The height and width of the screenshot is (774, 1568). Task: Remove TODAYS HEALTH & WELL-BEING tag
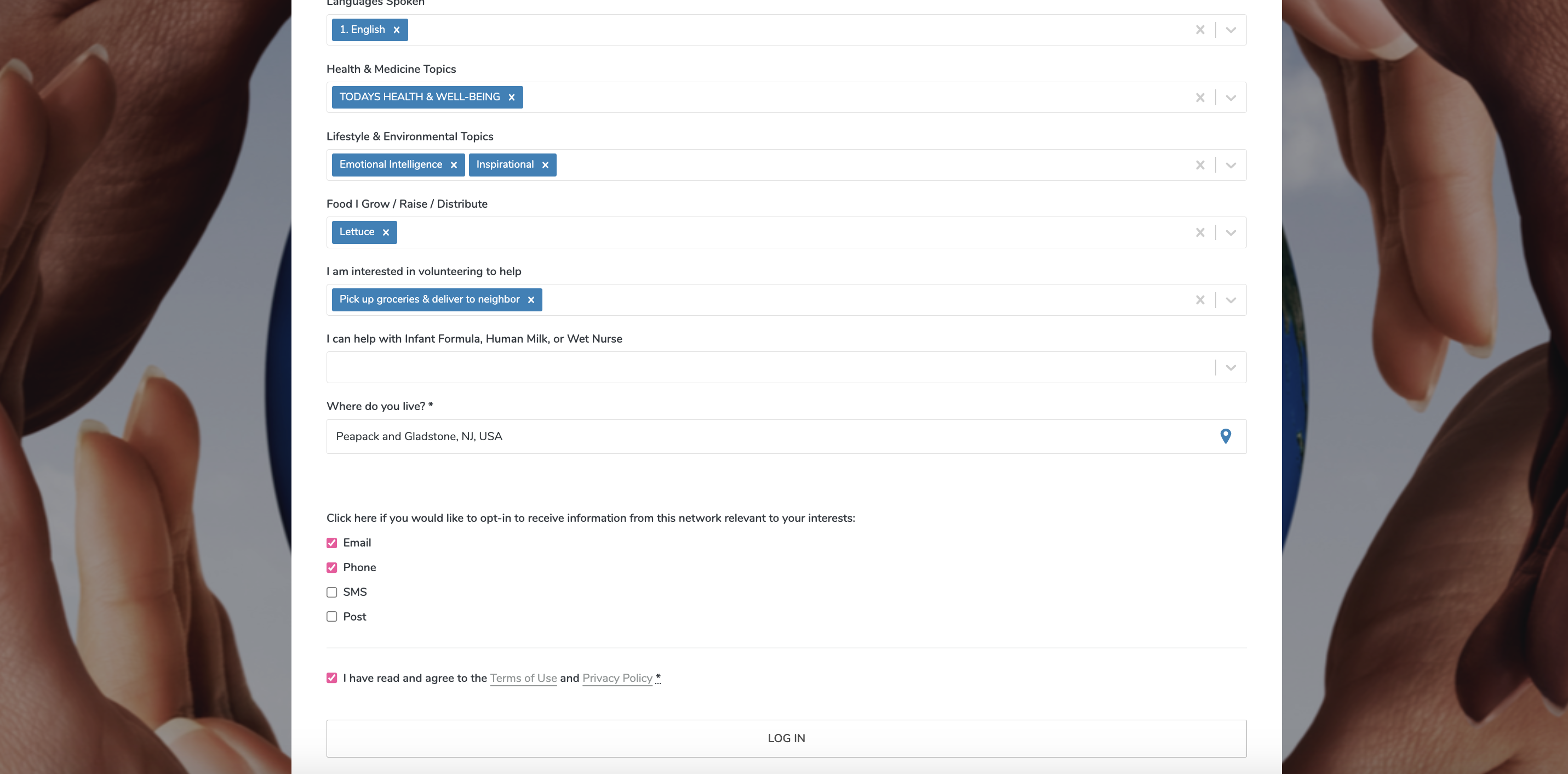click(511, 98)
